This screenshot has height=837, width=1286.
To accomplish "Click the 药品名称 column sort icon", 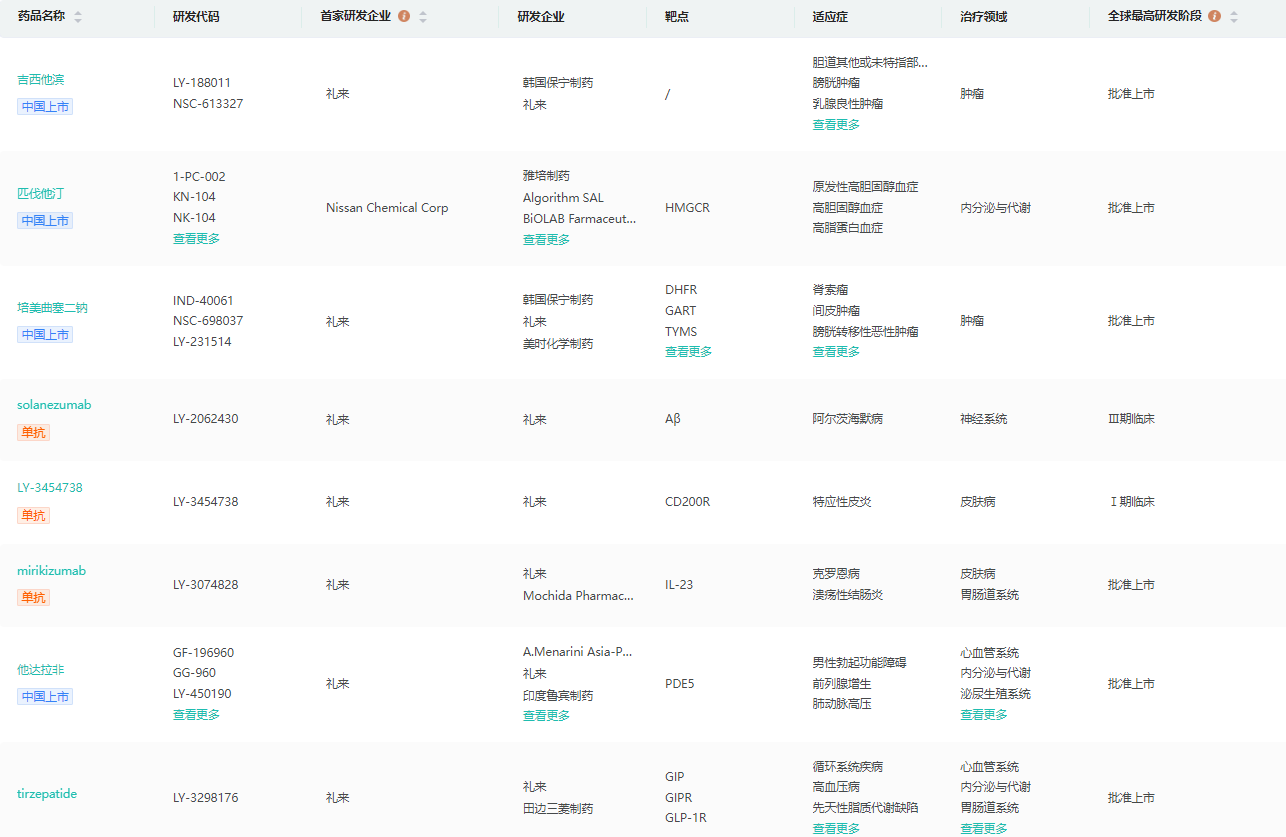I will point(78,17).
